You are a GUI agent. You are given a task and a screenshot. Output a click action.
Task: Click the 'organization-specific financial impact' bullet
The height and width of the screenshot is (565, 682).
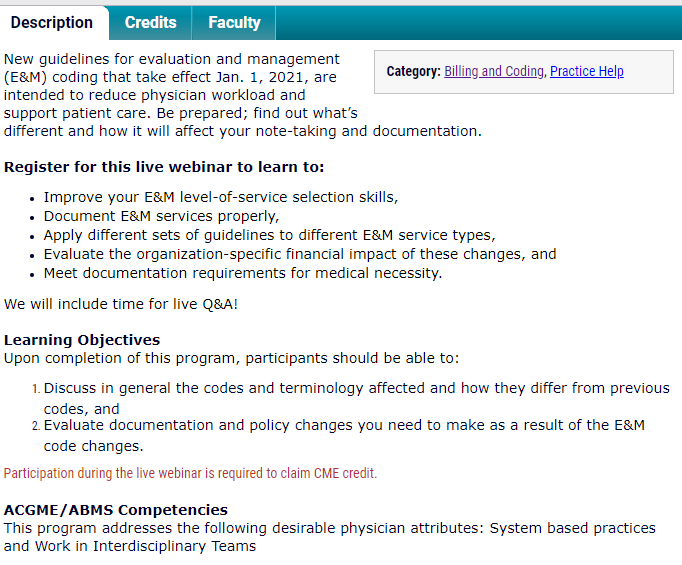[300, 254]
